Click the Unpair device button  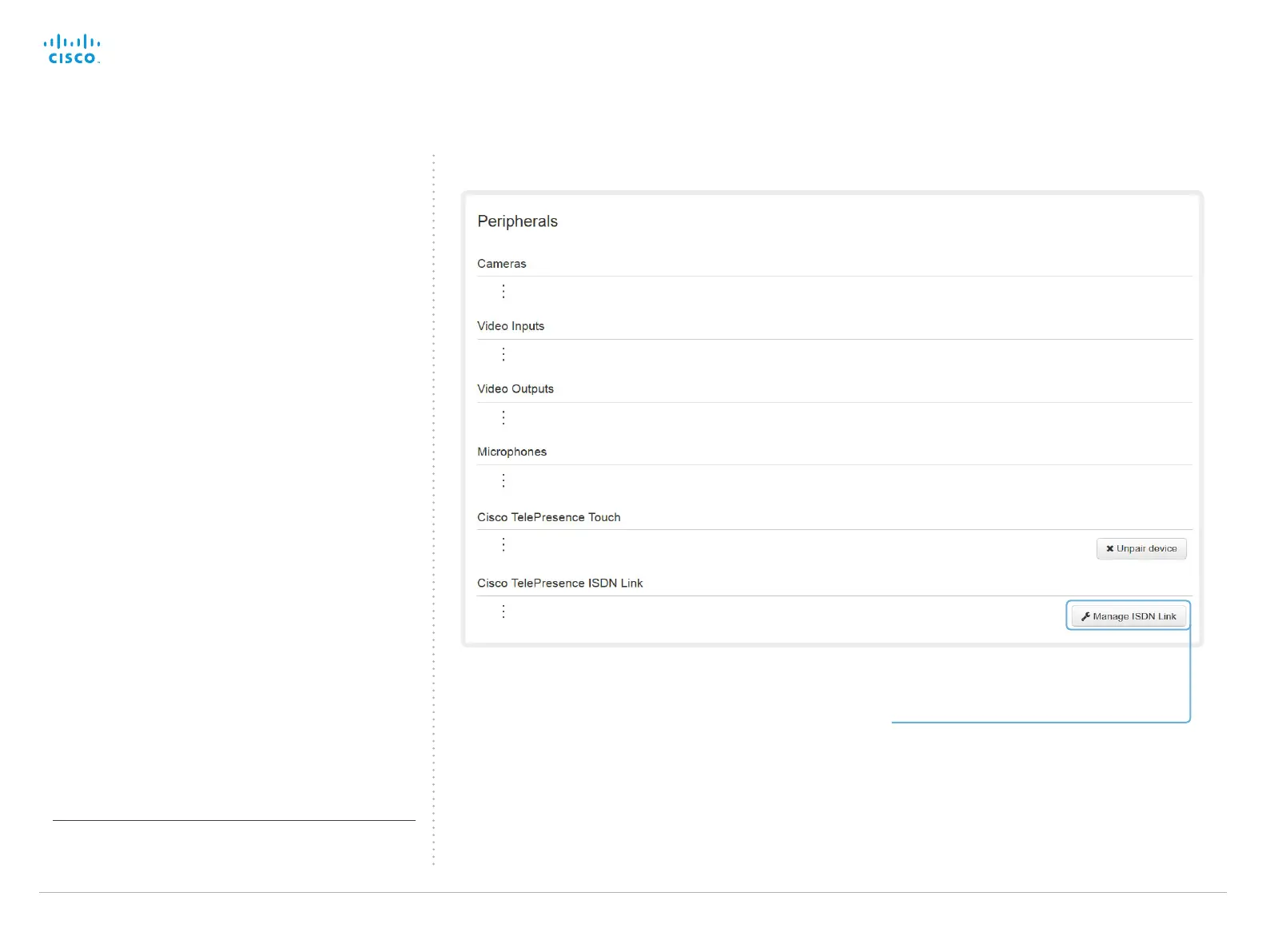pos(1141,548)
